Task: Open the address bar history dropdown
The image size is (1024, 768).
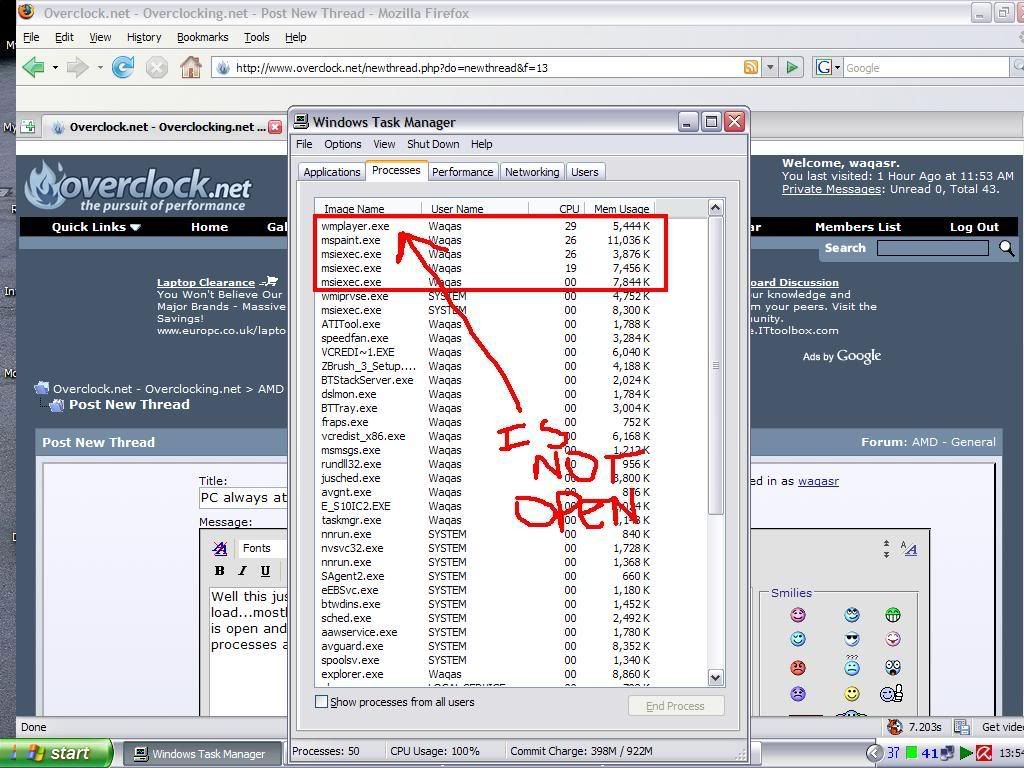Action: 770,67
